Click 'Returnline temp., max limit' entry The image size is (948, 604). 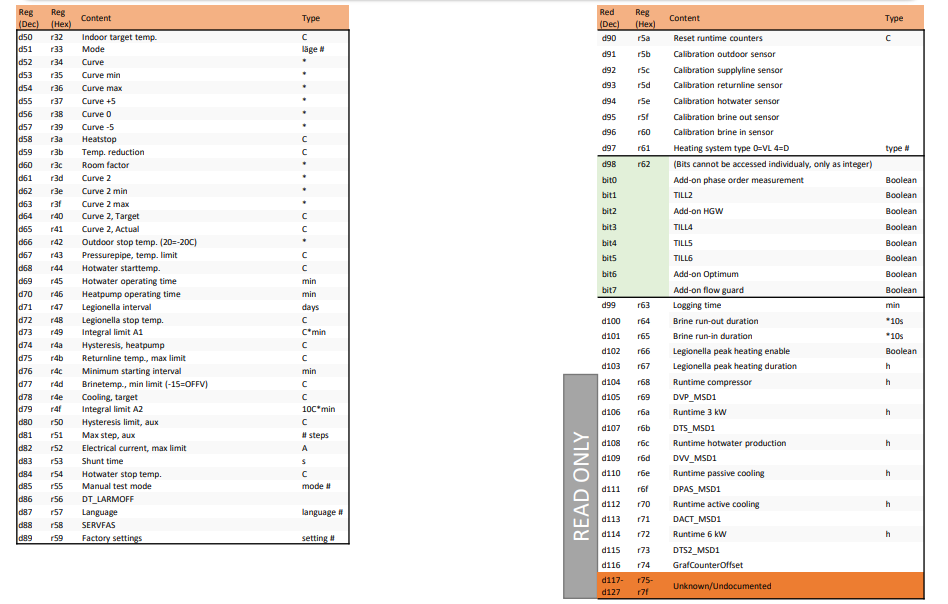coord(134,358)
